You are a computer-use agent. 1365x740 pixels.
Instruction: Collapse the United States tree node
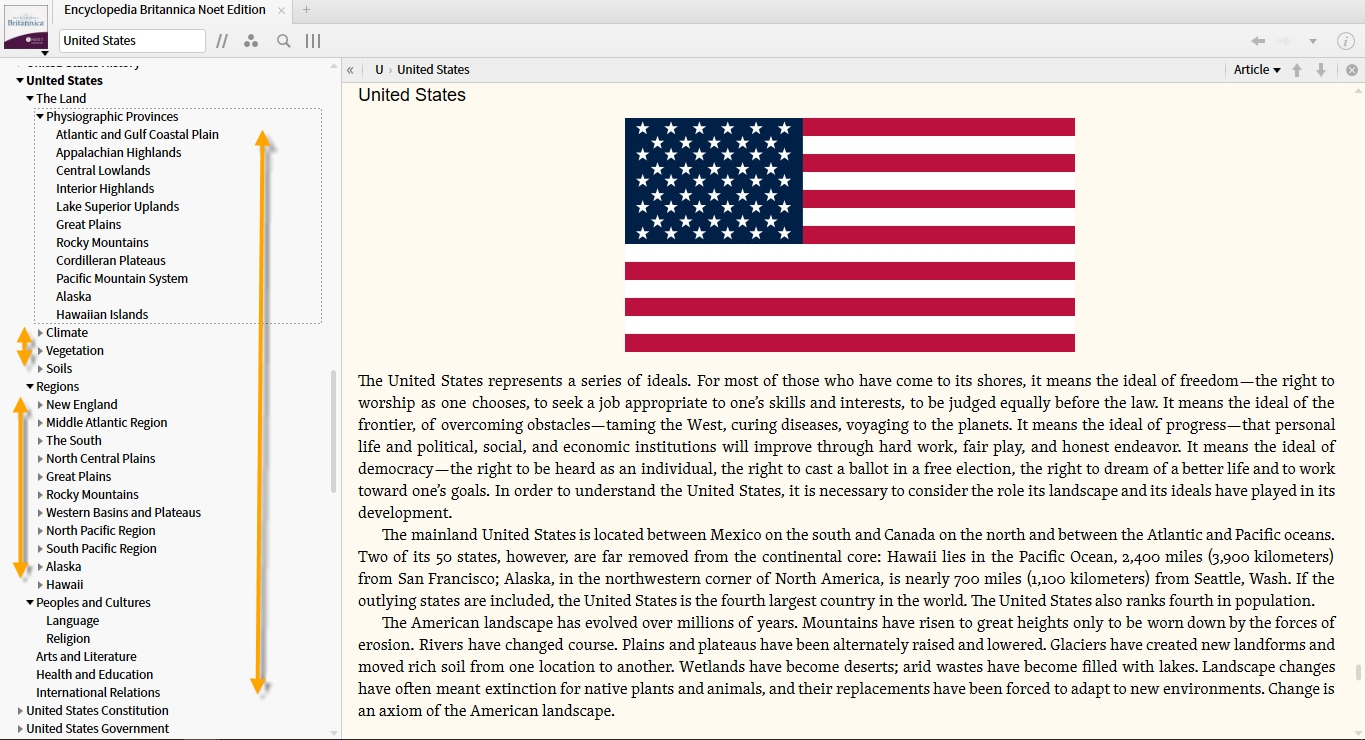tap(20, 81)
